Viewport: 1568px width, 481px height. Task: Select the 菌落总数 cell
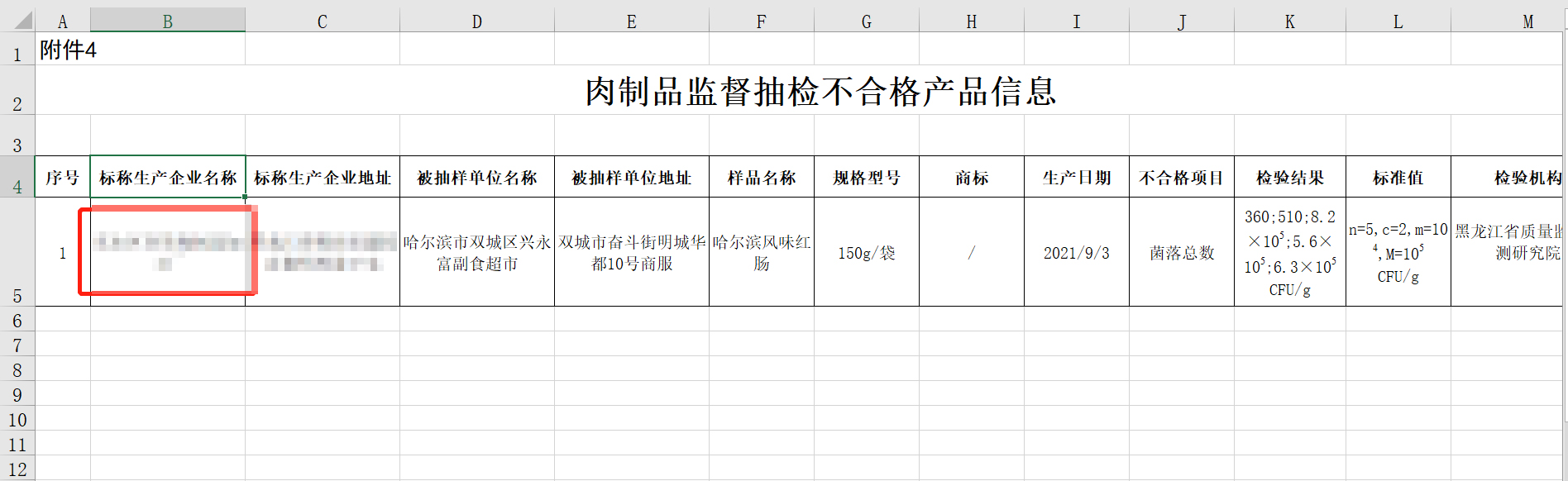(1181, 253)
